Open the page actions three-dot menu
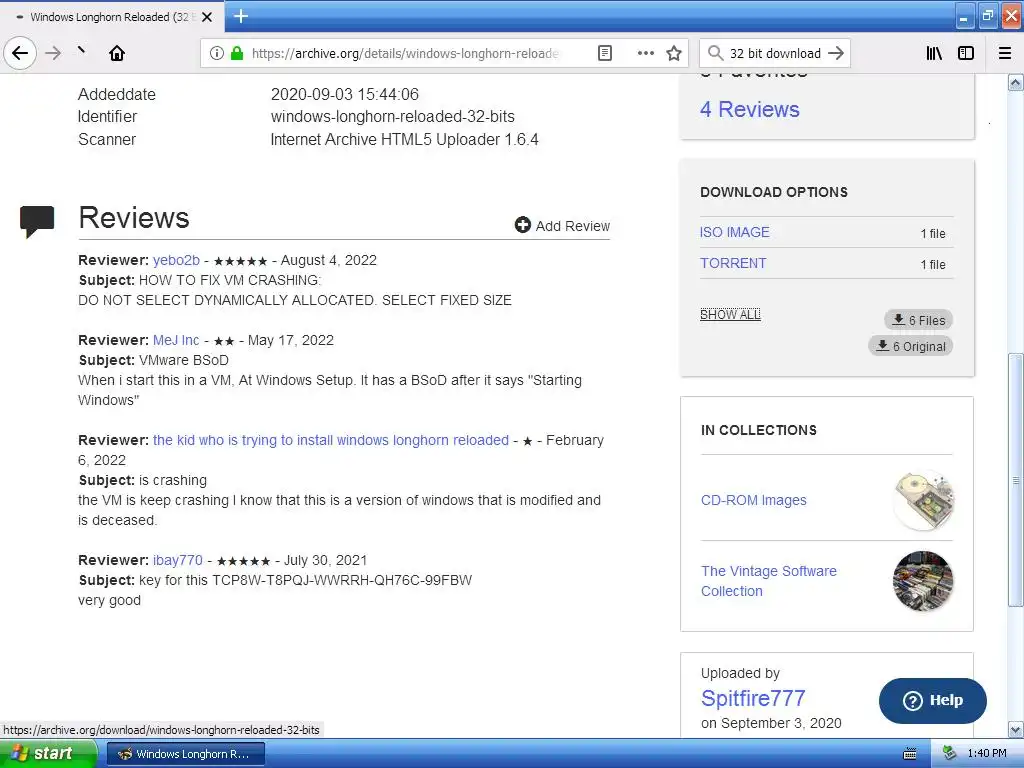Viewport: 1024px width, 768px height. coord(645,53)
